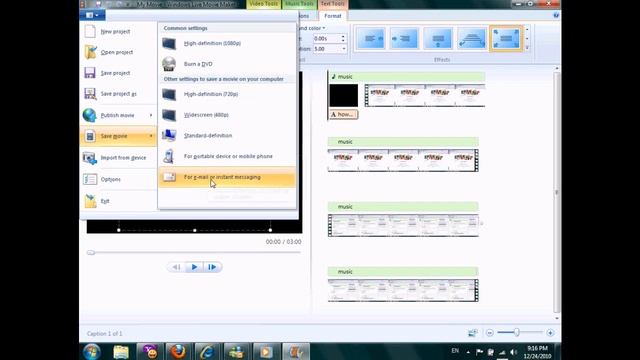Select the first music track bar
This screenshot has height=360, width=640.
407,76
